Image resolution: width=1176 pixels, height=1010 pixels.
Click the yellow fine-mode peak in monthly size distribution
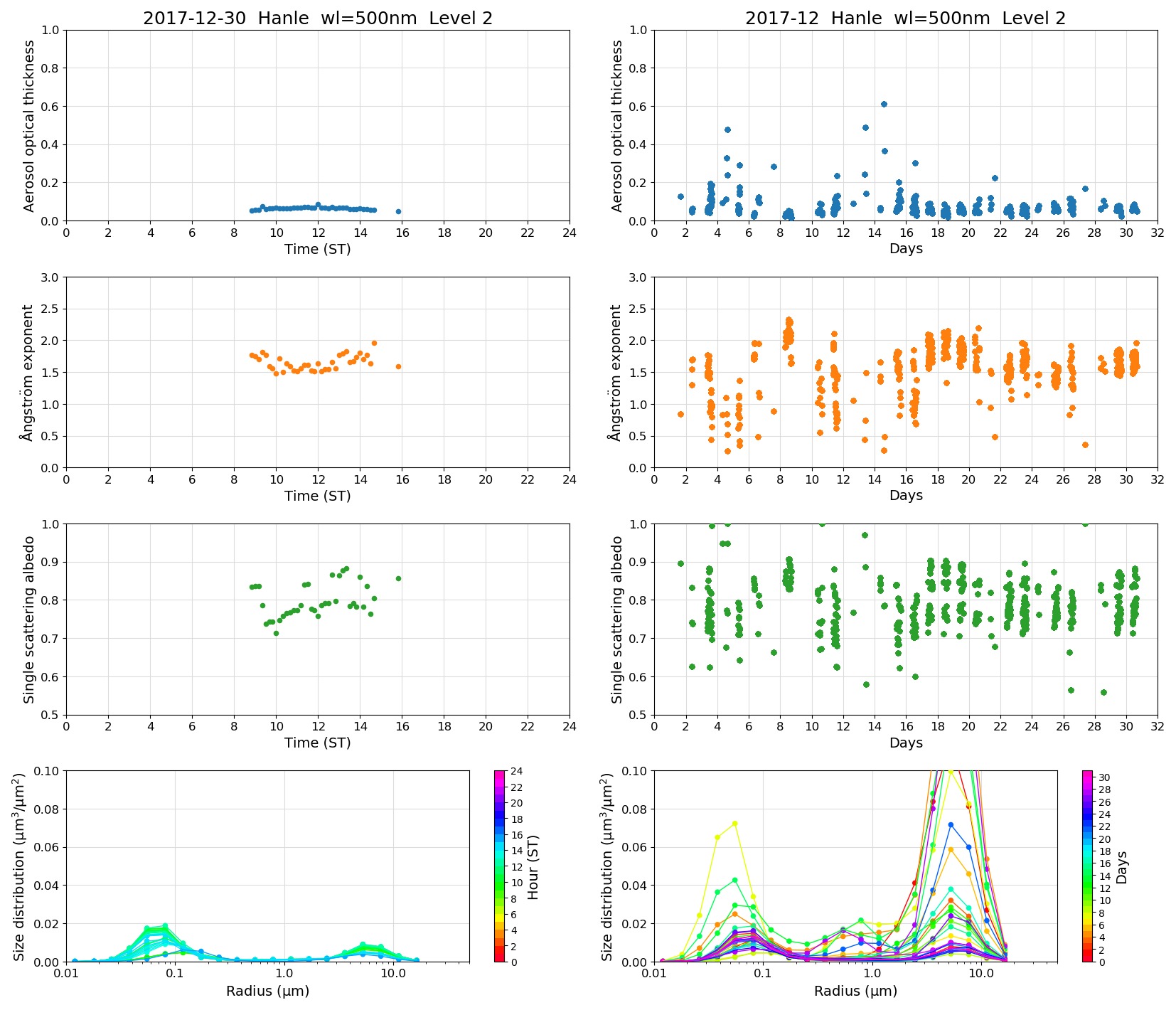(x=734, y=824)
